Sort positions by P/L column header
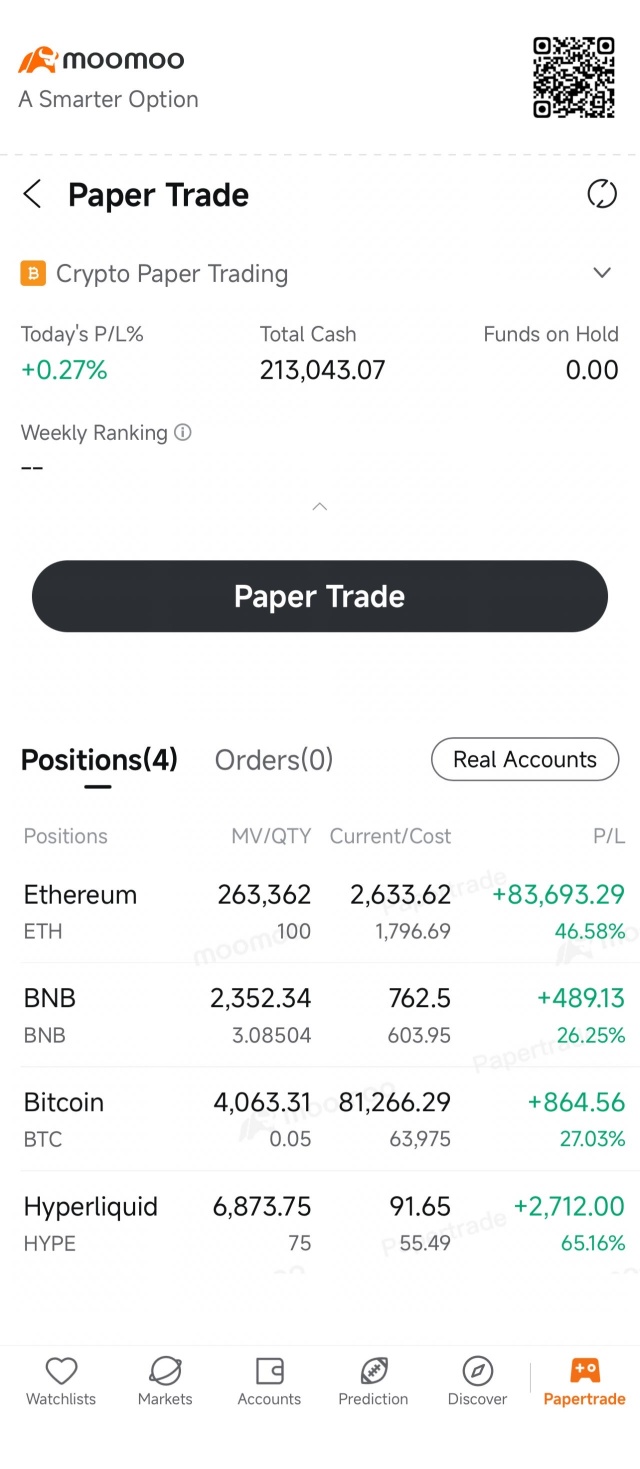The image size is (640, 1469). [x=609, y=836]
